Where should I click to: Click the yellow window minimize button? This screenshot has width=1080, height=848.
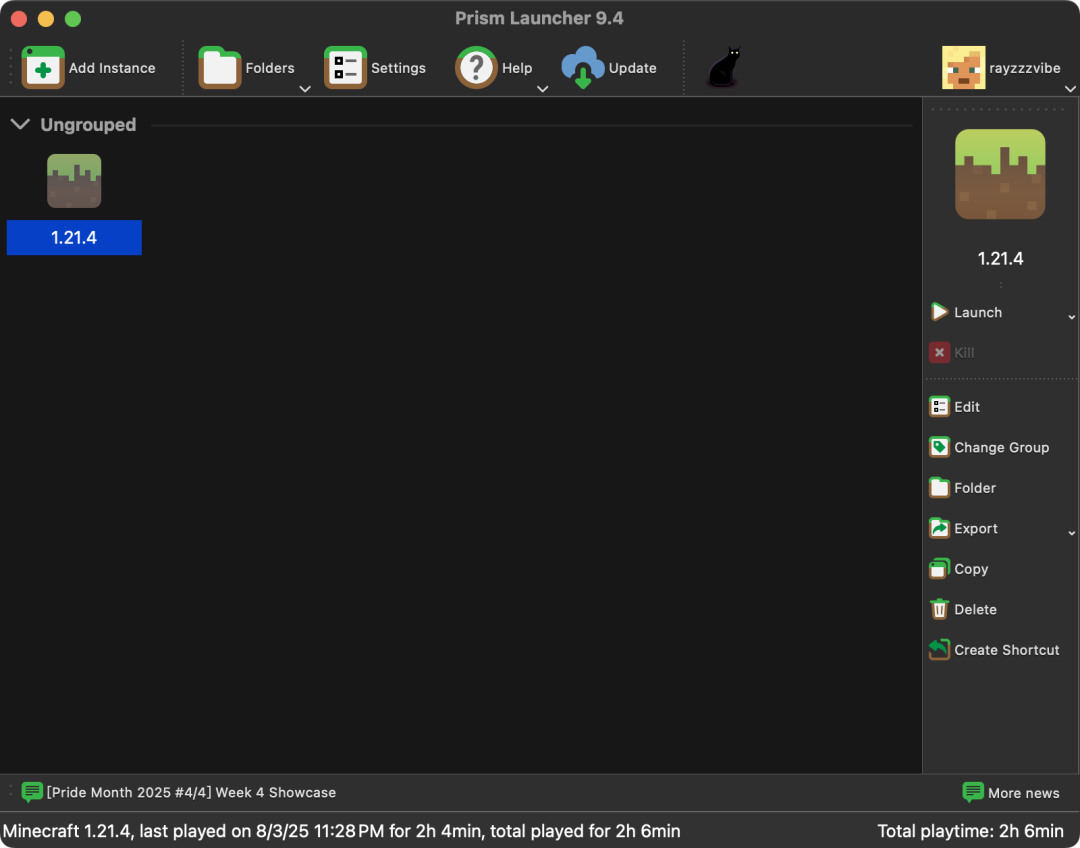(x=45, y=19)
